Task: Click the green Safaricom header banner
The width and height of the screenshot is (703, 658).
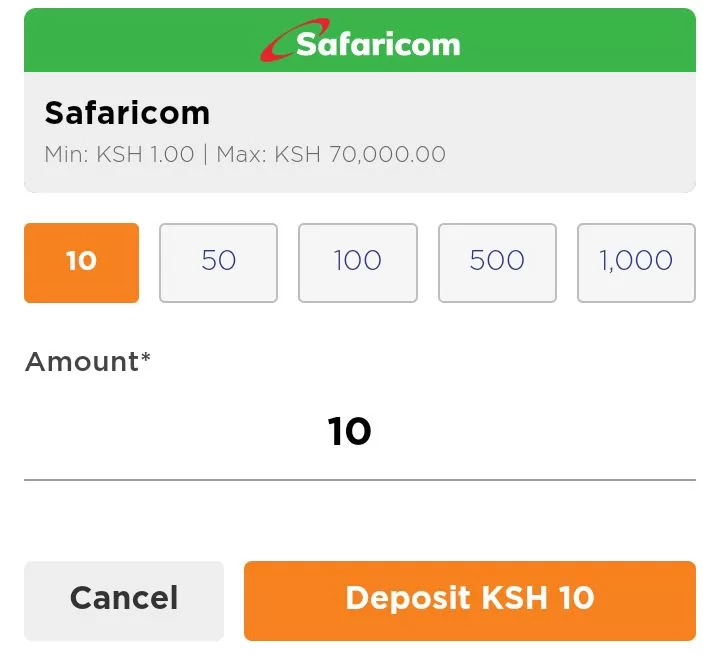Action: pos(360,40)
